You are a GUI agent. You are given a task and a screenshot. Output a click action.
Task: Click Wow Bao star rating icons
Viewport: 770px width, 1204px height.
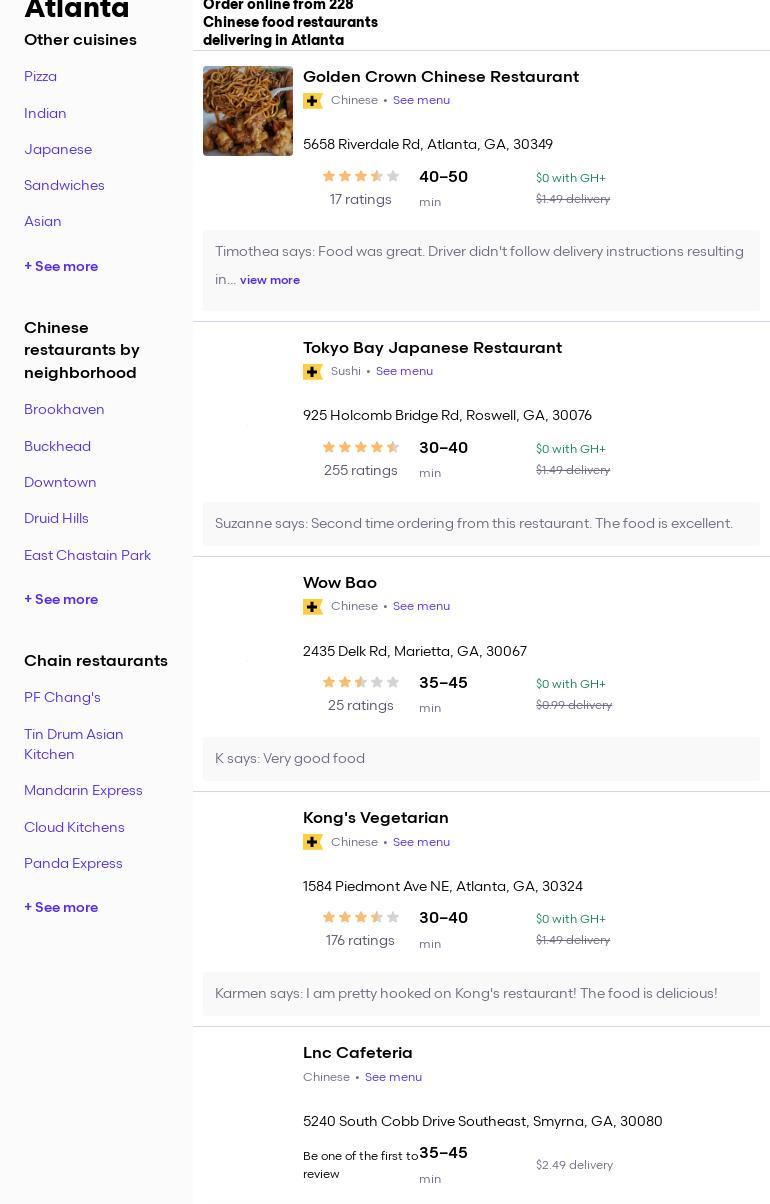[x=360, y=682]
